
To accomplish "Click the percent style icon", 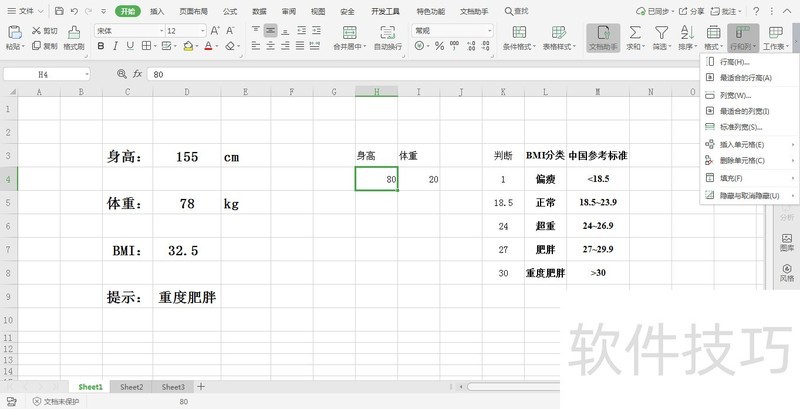I will click(439, 46).
